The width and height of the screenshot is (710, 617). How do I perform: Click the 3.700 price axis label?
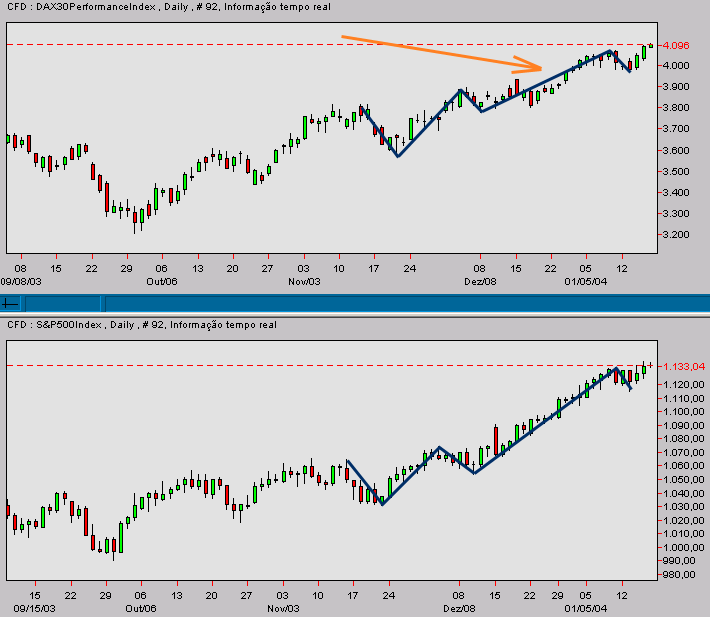click(676, 129)
